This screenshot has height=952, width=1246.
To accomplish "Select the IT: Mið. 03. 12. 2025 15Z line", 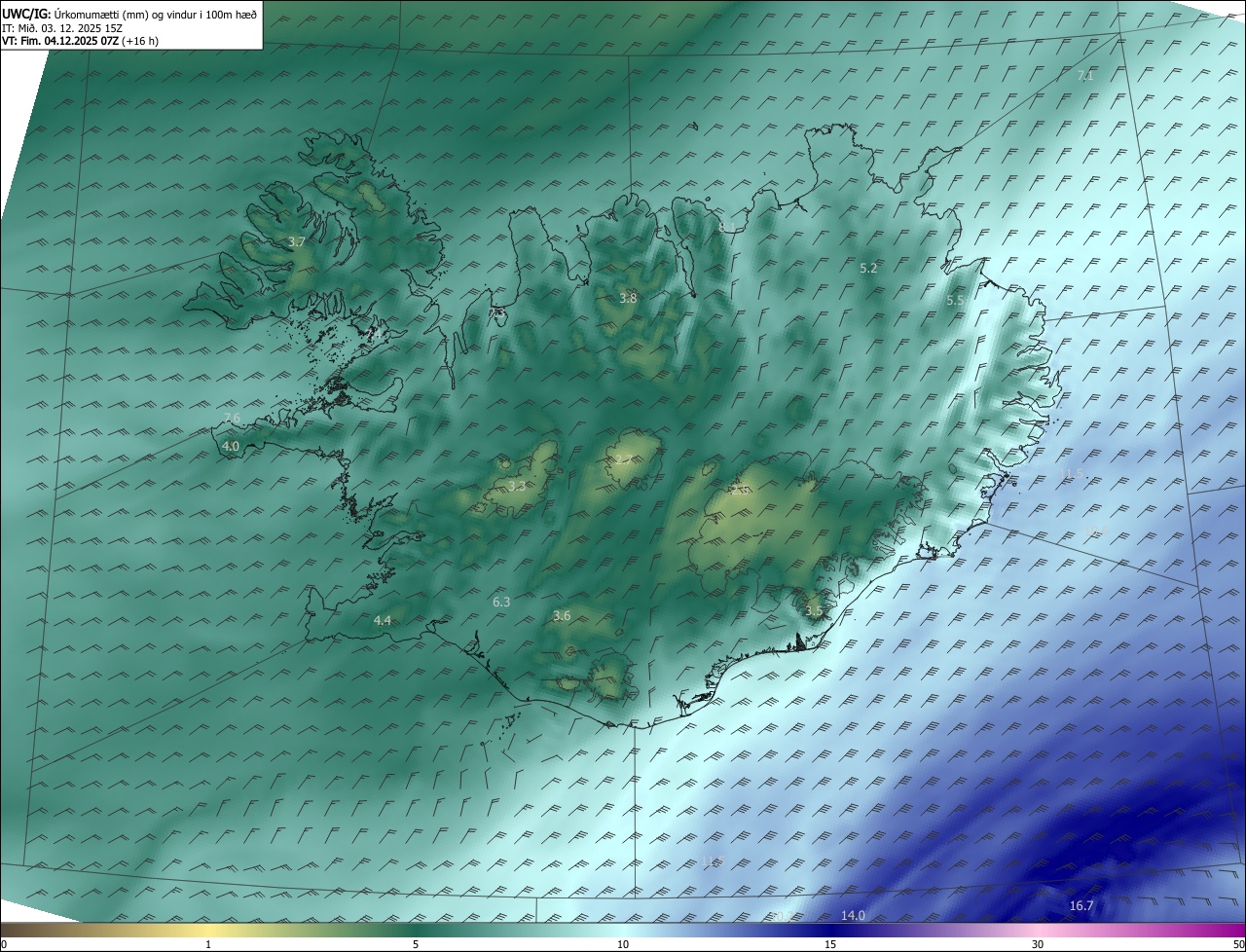I will (x=62, y=28).
